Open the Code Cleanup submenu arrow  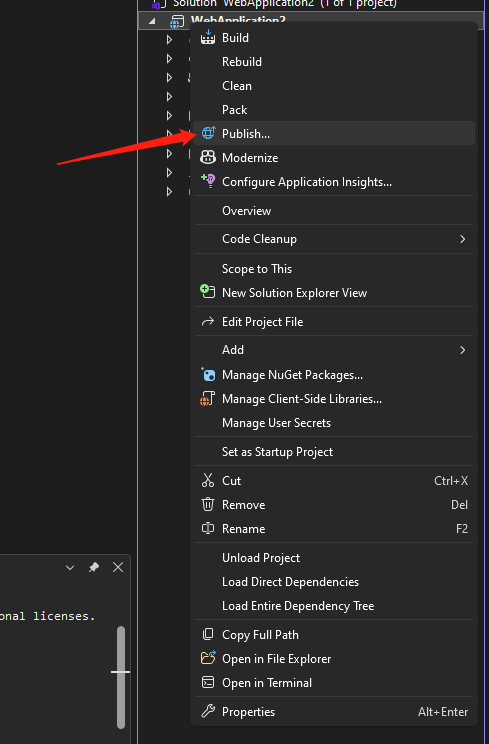462,239
